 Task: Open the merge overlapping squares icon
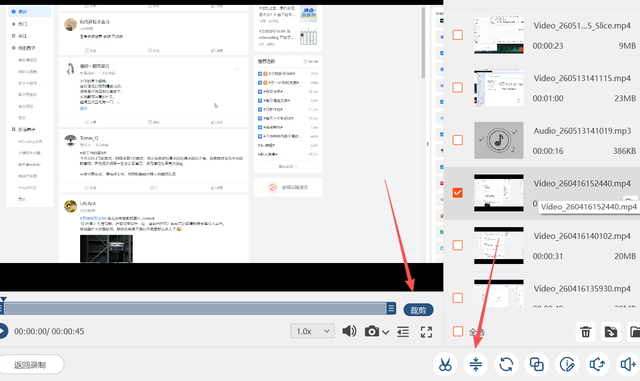click(x=536, y=364)
